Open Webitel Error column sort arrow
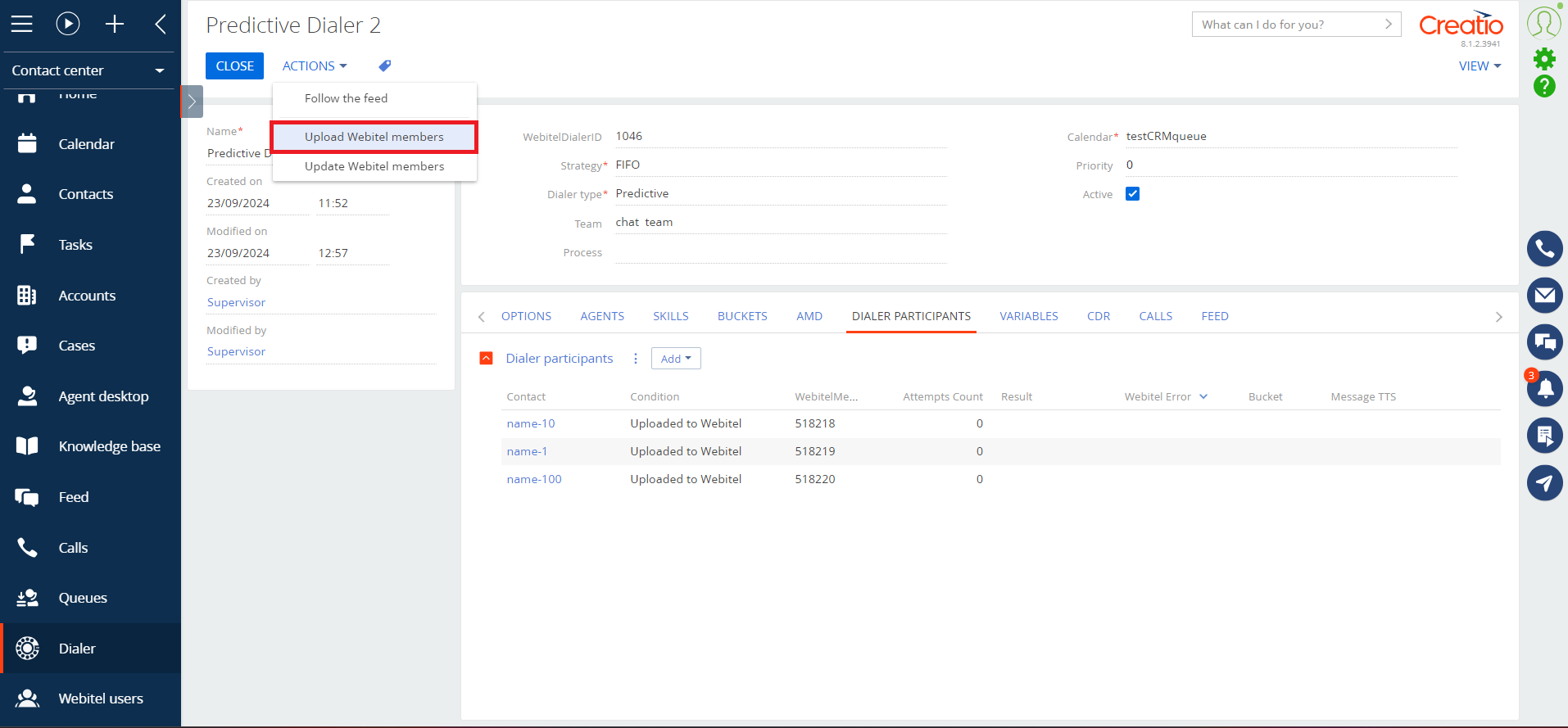 coord(1203,396)
